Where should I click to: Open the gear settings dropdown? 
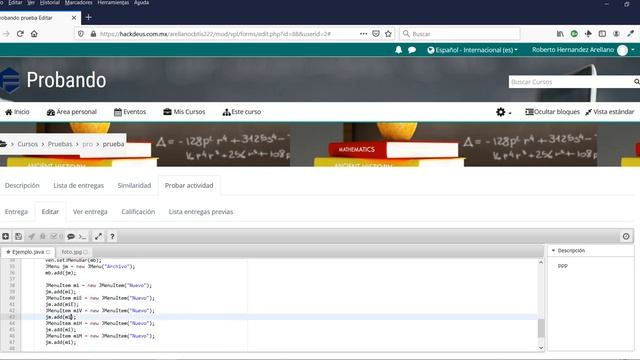503,112
